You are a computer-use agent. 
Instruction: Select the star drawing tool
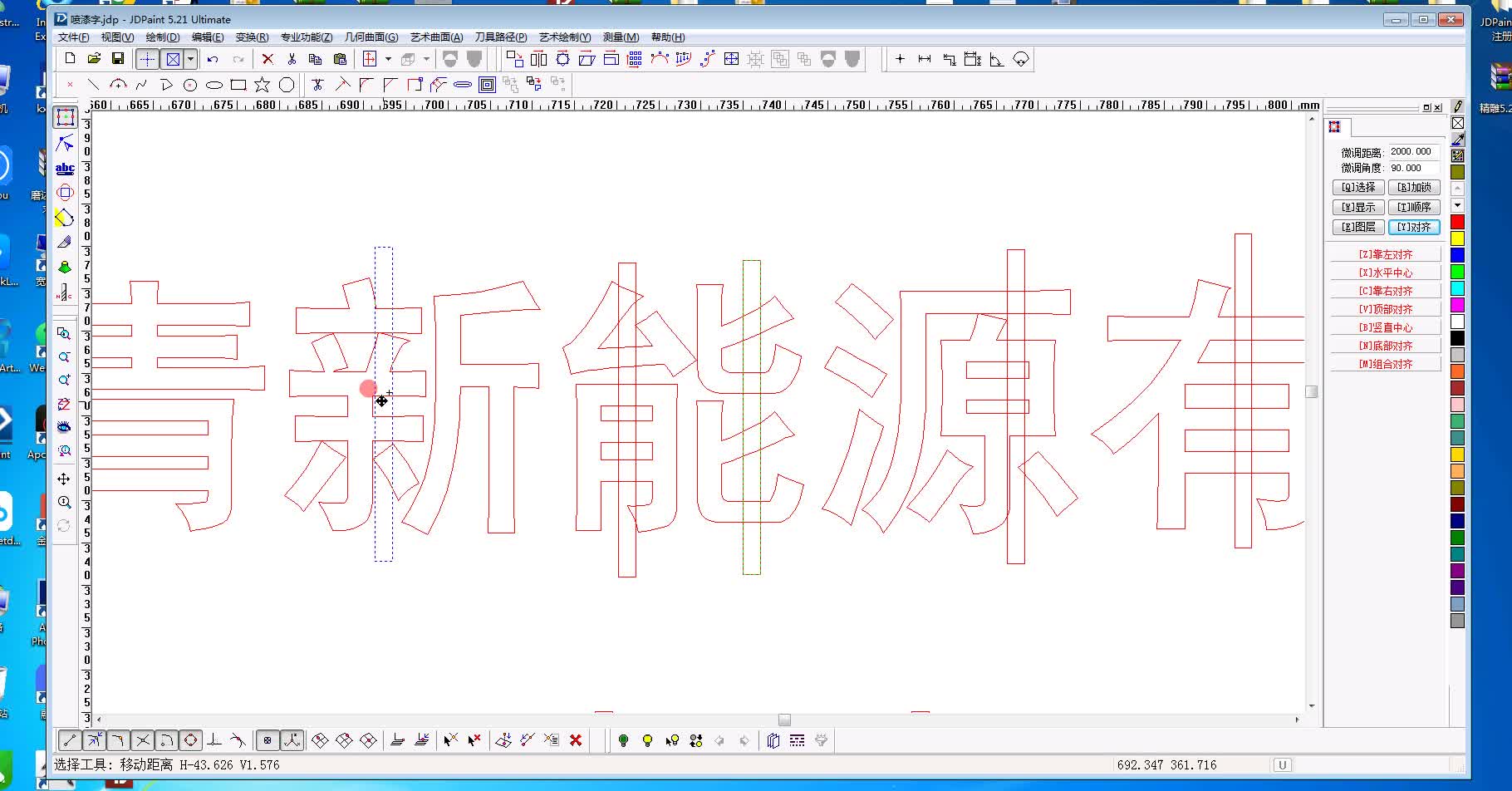(262, 84)
